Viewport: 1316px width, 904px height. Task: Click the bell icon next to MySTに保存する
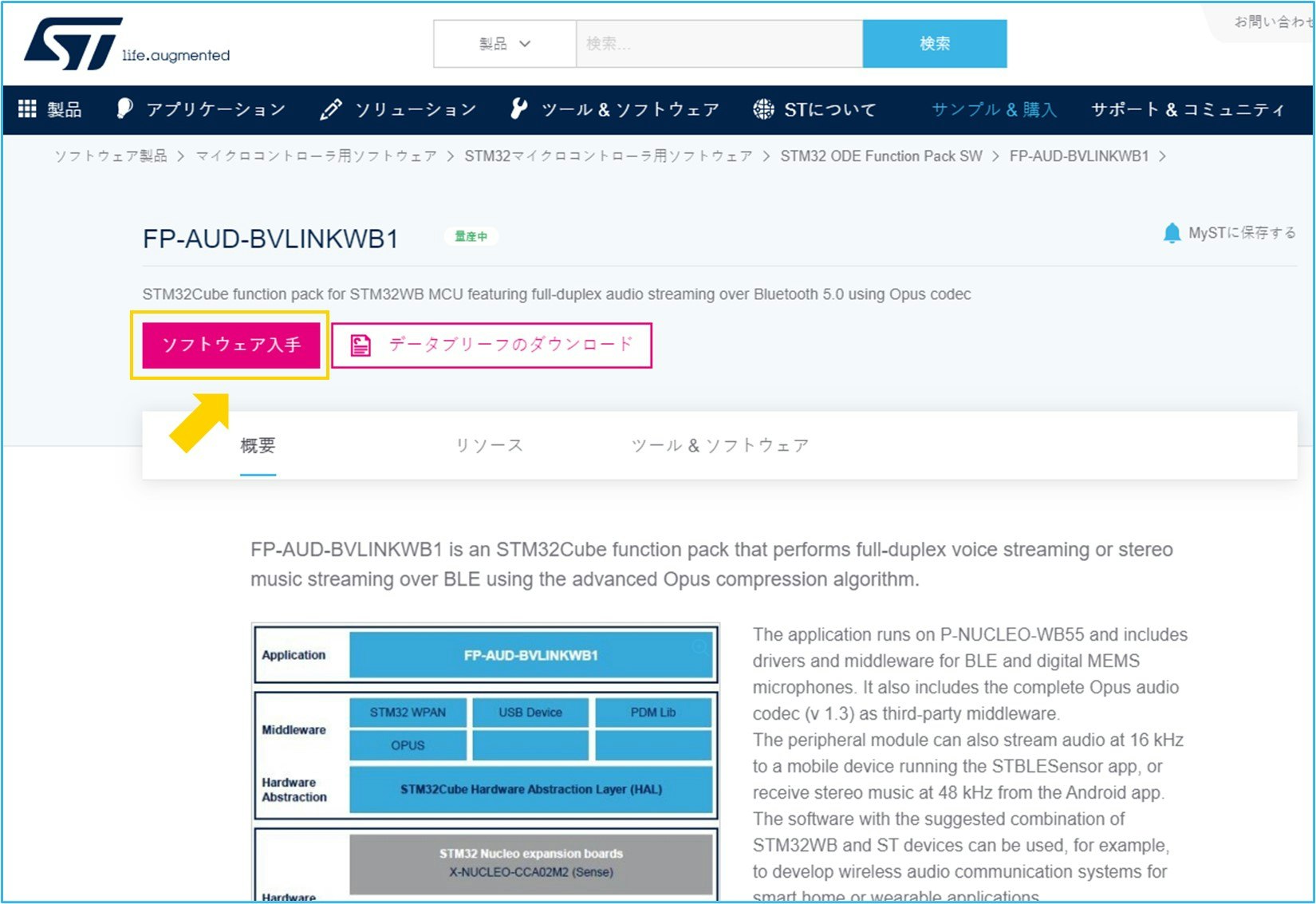1171,233
